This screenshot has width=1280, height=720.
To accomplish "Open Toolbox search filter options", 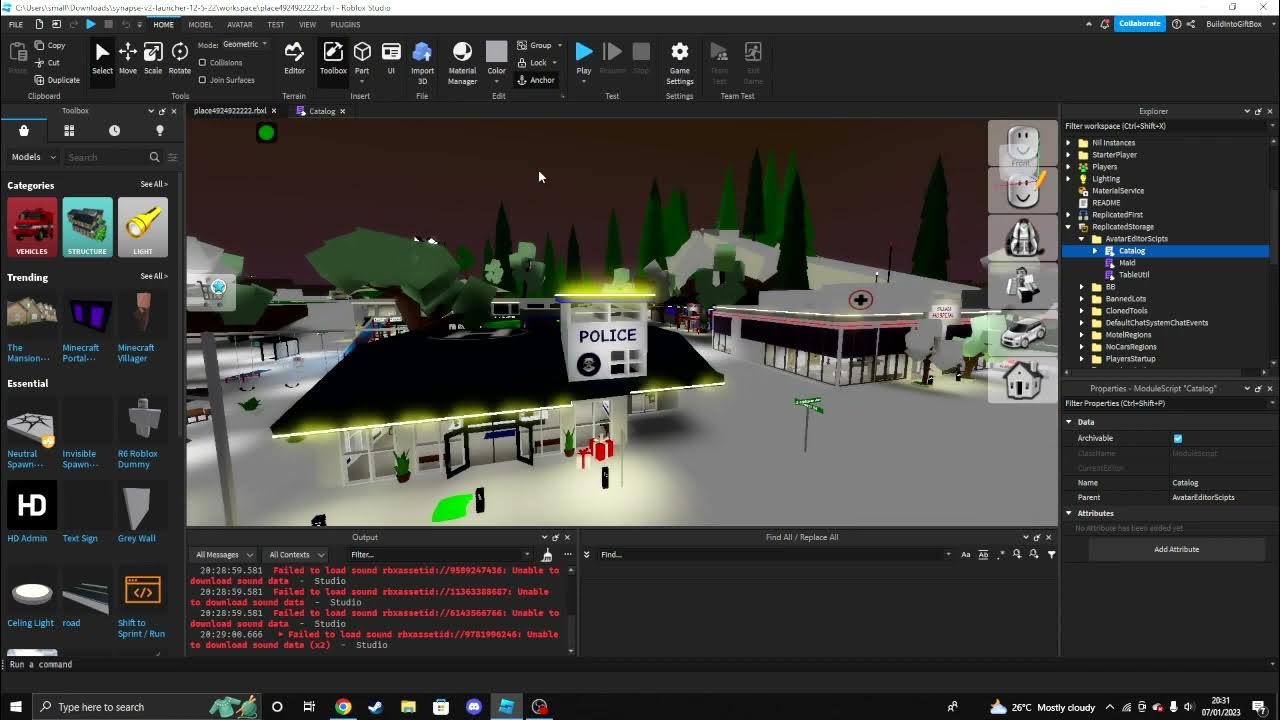I will pos(172,157).
